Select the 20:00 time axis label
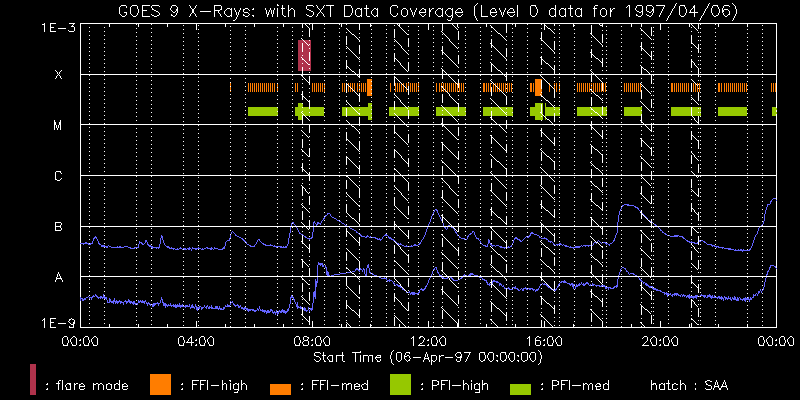 coord(659,341)
